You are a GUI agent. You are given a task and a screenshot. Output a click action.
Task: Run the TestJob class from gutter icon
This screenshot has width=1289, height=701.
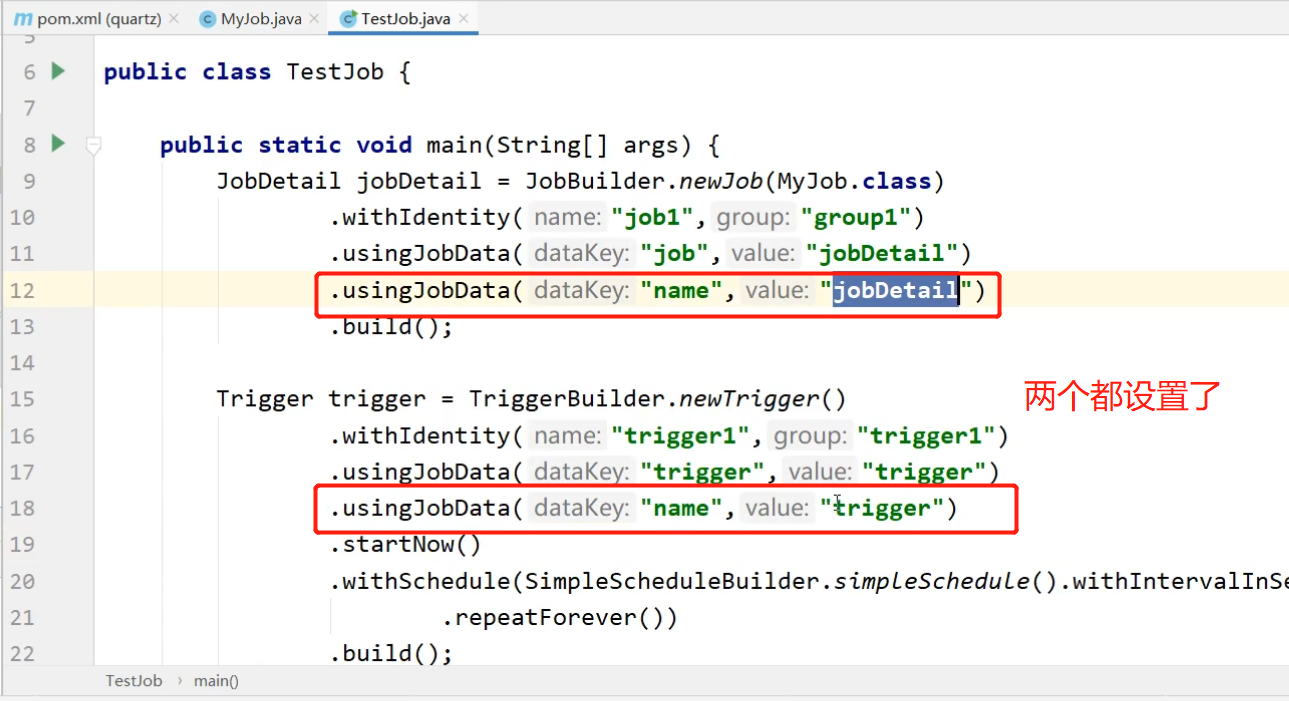pos(58,71)
